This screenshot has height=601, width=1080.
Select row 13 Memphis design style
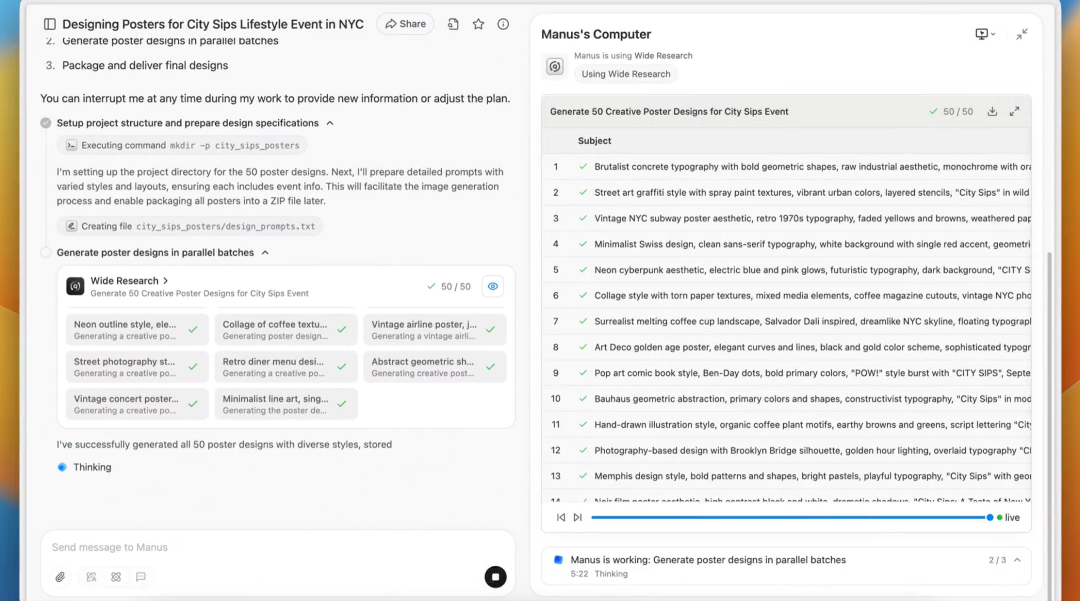click(x=786, y=476)
